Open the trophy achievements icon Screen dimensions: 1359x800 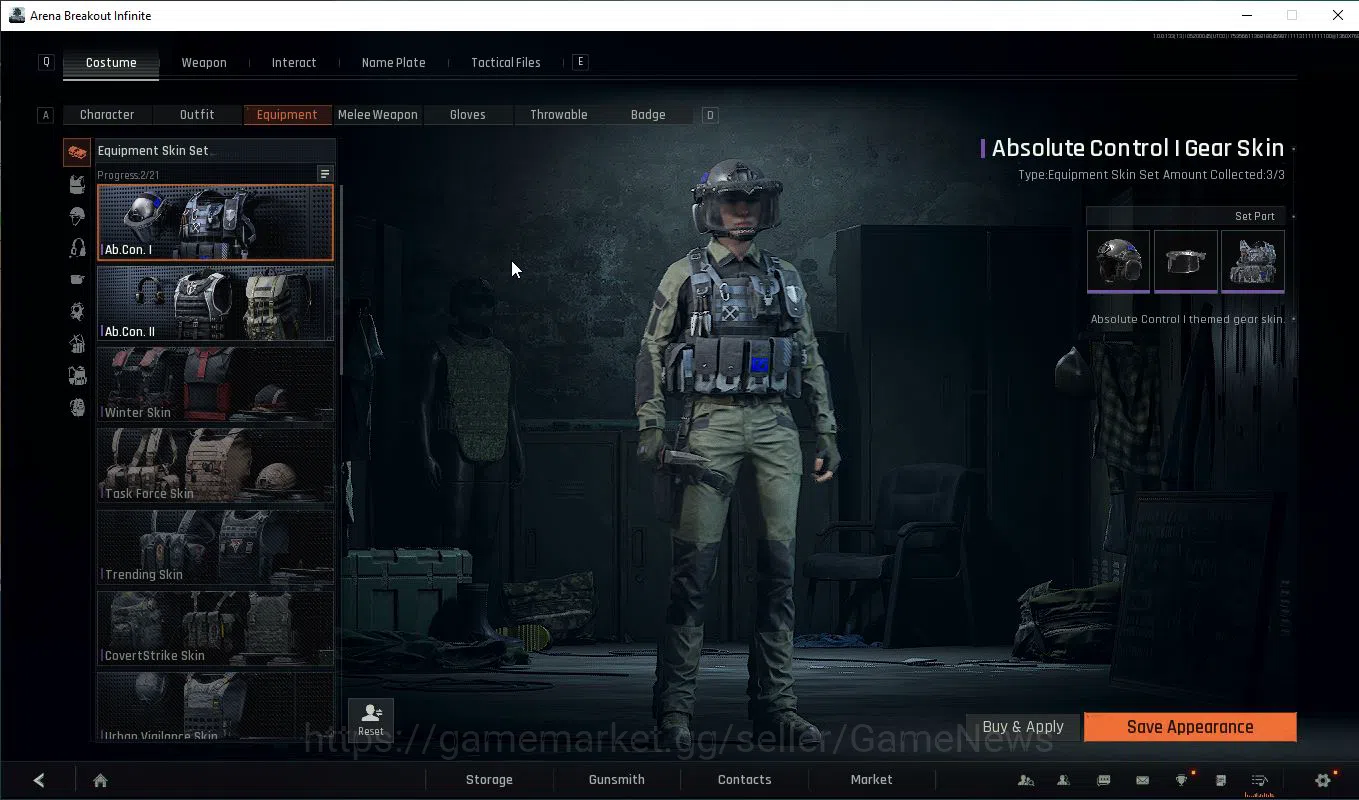pyautogui.click(x=1181, y=780)
